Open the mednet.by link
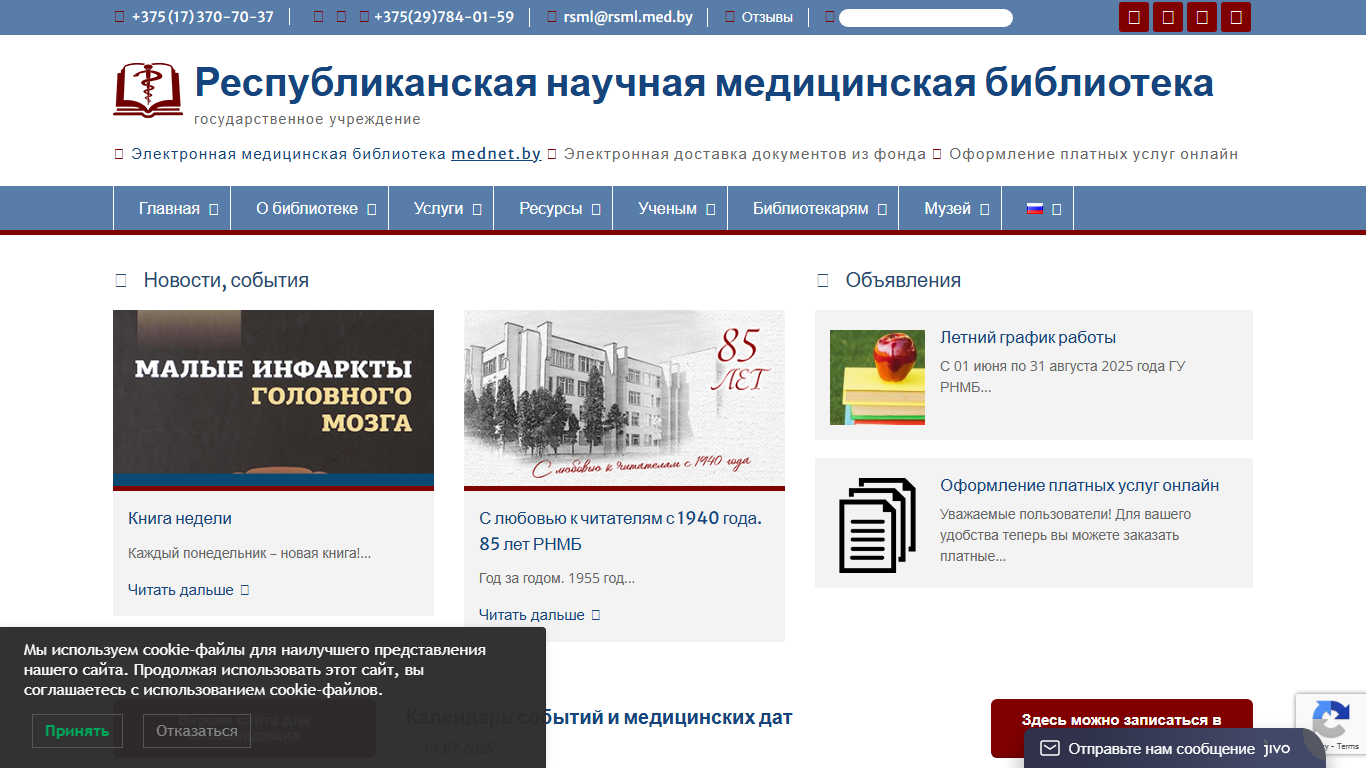Screen dimensions: 1366x768 [496, 154]
